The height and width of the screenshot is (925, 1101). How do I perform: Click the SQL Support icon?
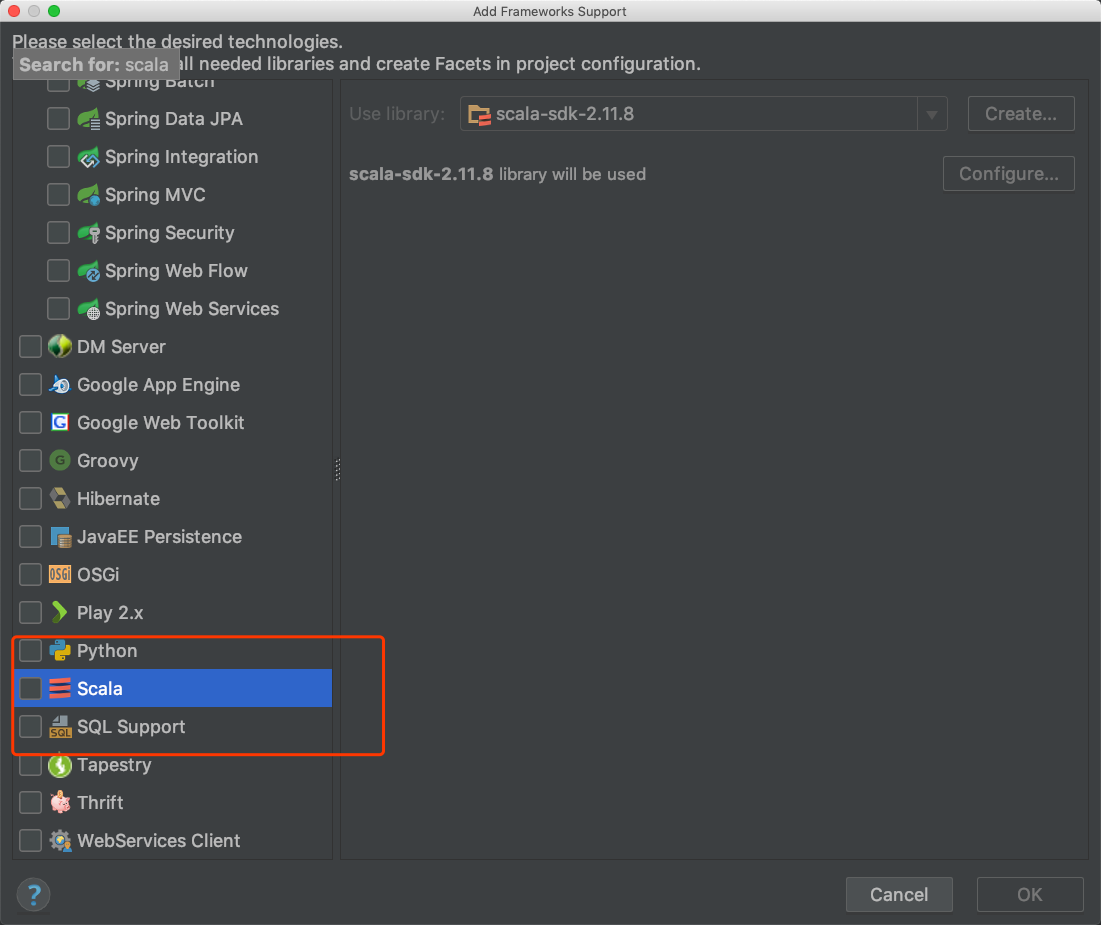[x=60, y=727]
